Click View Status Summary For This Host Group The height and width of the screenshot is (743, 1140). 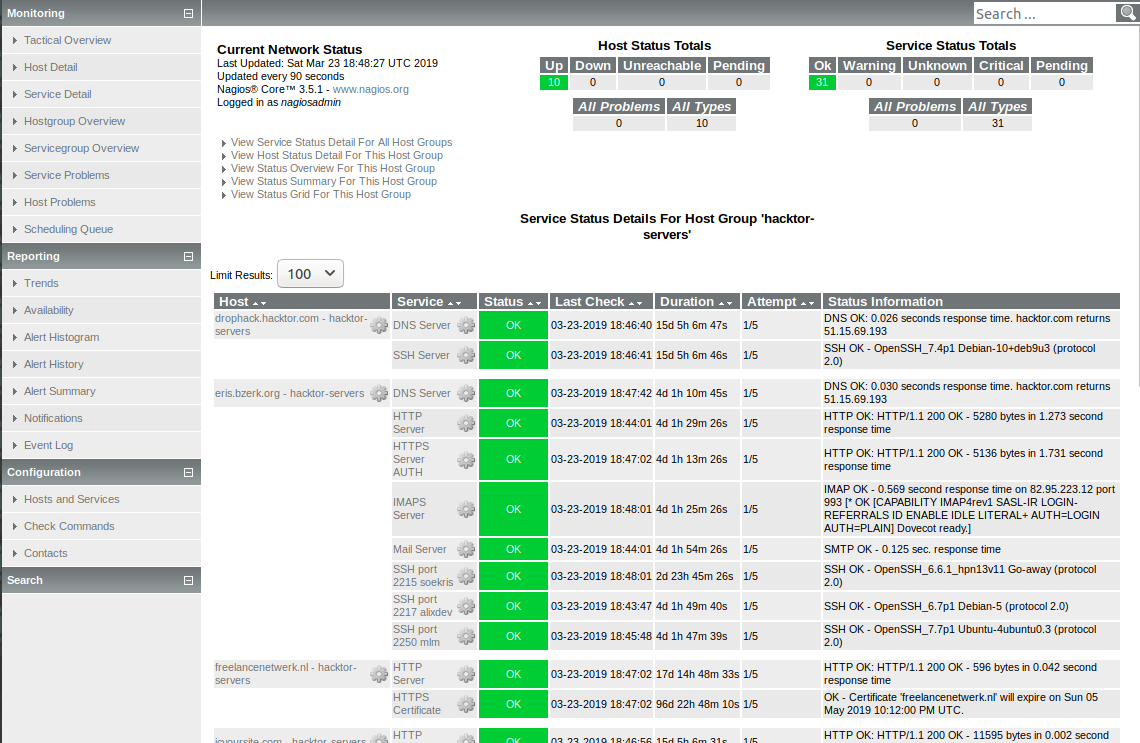tap(334, 182)
